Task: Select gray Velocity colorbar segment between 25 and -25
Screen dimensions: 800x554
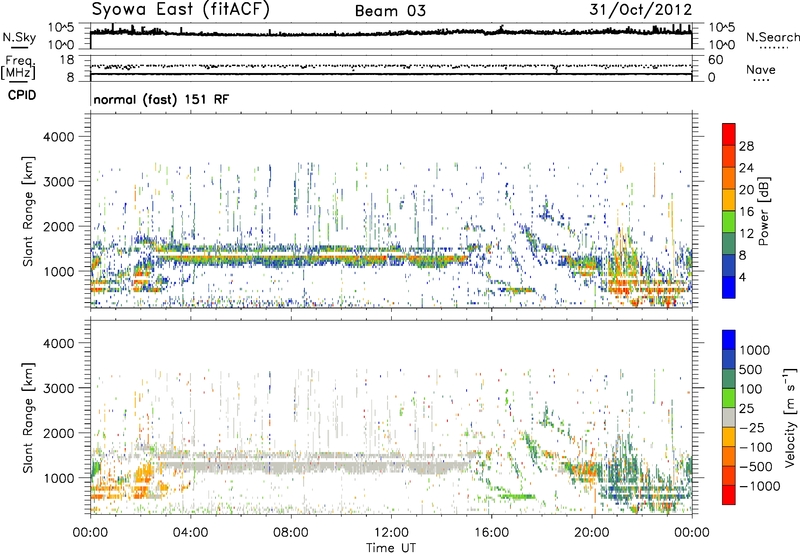Action: (x=729, y=418)
